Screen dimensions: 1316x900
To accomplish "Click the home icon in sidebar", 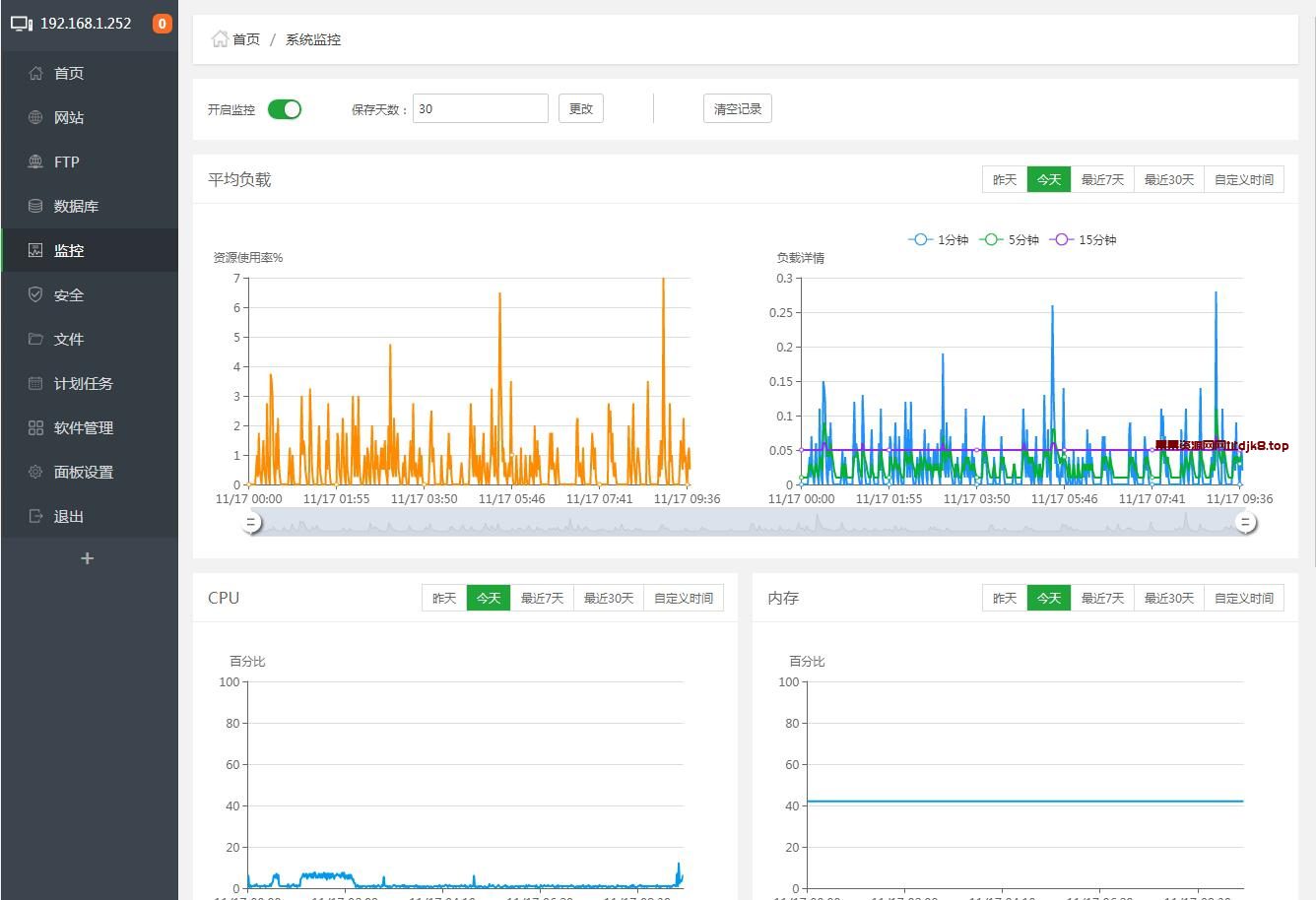I will [35, 73].
